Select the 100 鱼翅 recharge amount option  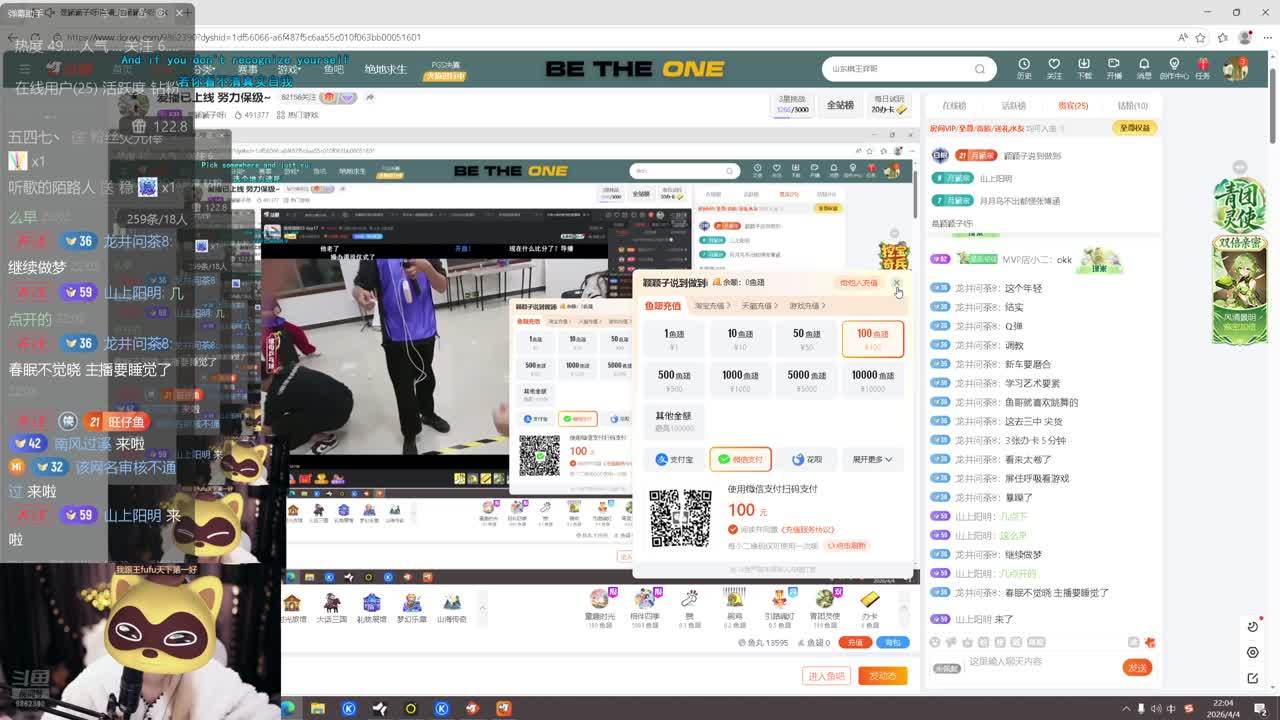click(872, 339)
